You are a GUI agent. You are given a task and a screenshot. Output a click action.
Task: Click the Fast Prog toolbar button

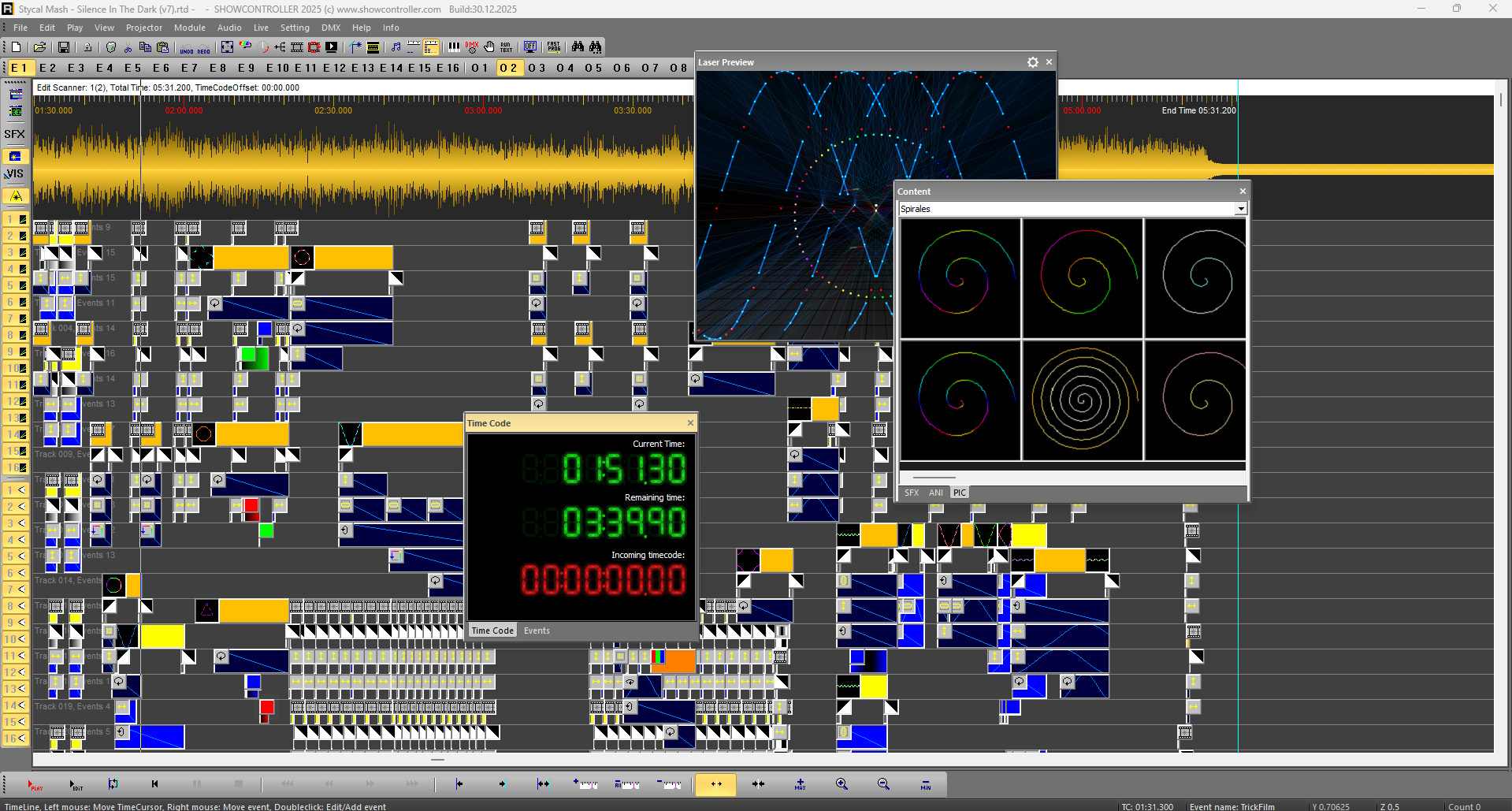[554, 47]
